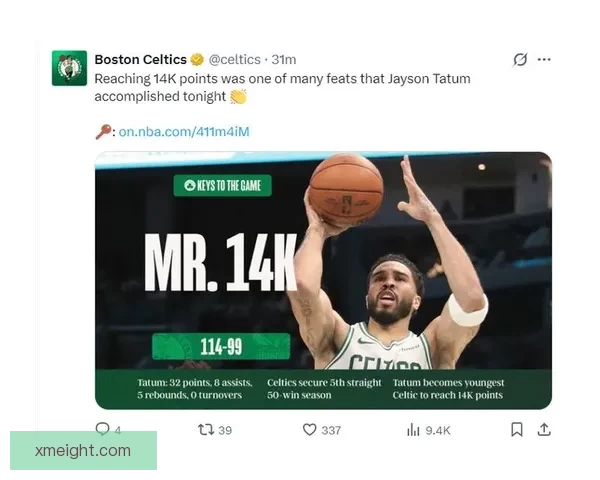Bookmark this Celtics tweet

(517, 429)
